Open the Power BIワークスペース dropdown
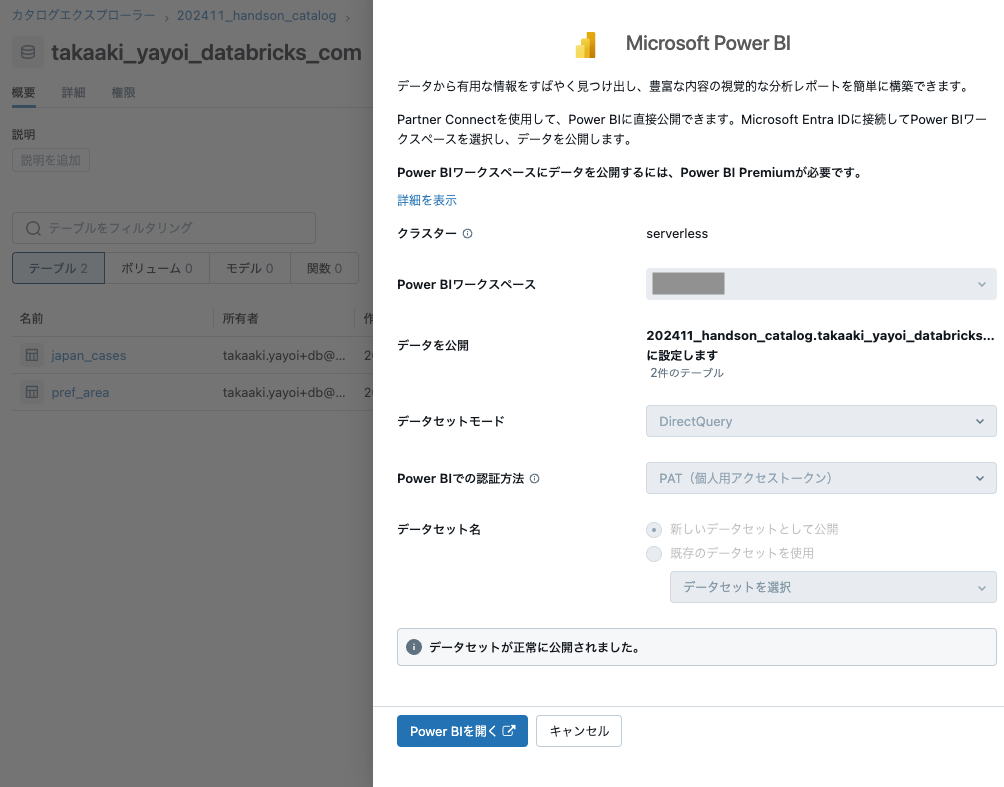The width and height of the screenshot is (1004, 787). (821, 284)
